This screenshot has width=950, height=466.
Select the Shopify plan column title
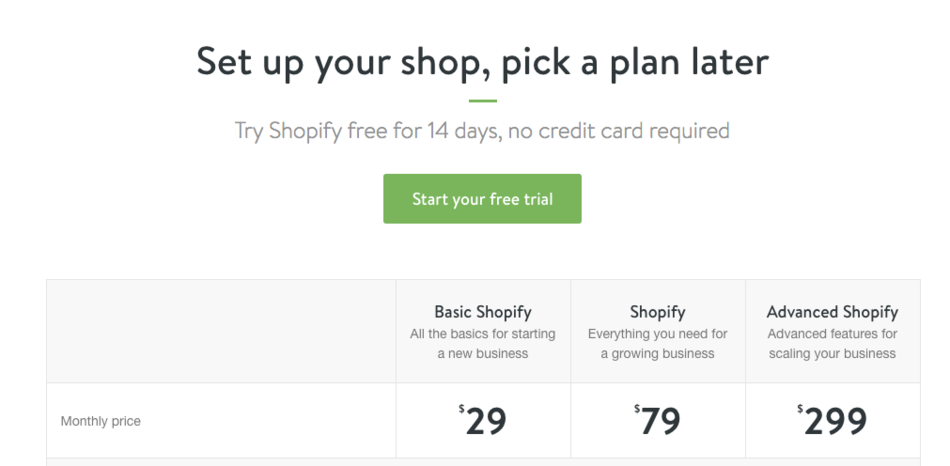(658, 312)
